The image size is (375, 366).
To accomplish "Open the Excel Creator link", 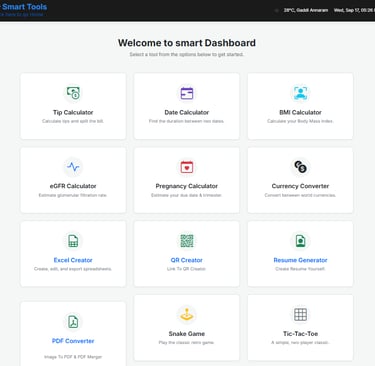I will [73, 260].
